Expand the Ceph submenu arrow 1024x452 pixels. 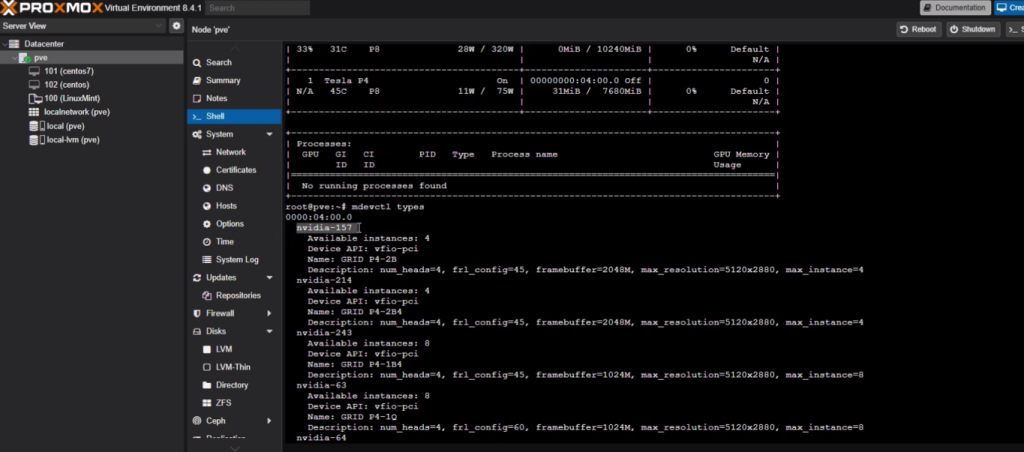click(269, 421)
